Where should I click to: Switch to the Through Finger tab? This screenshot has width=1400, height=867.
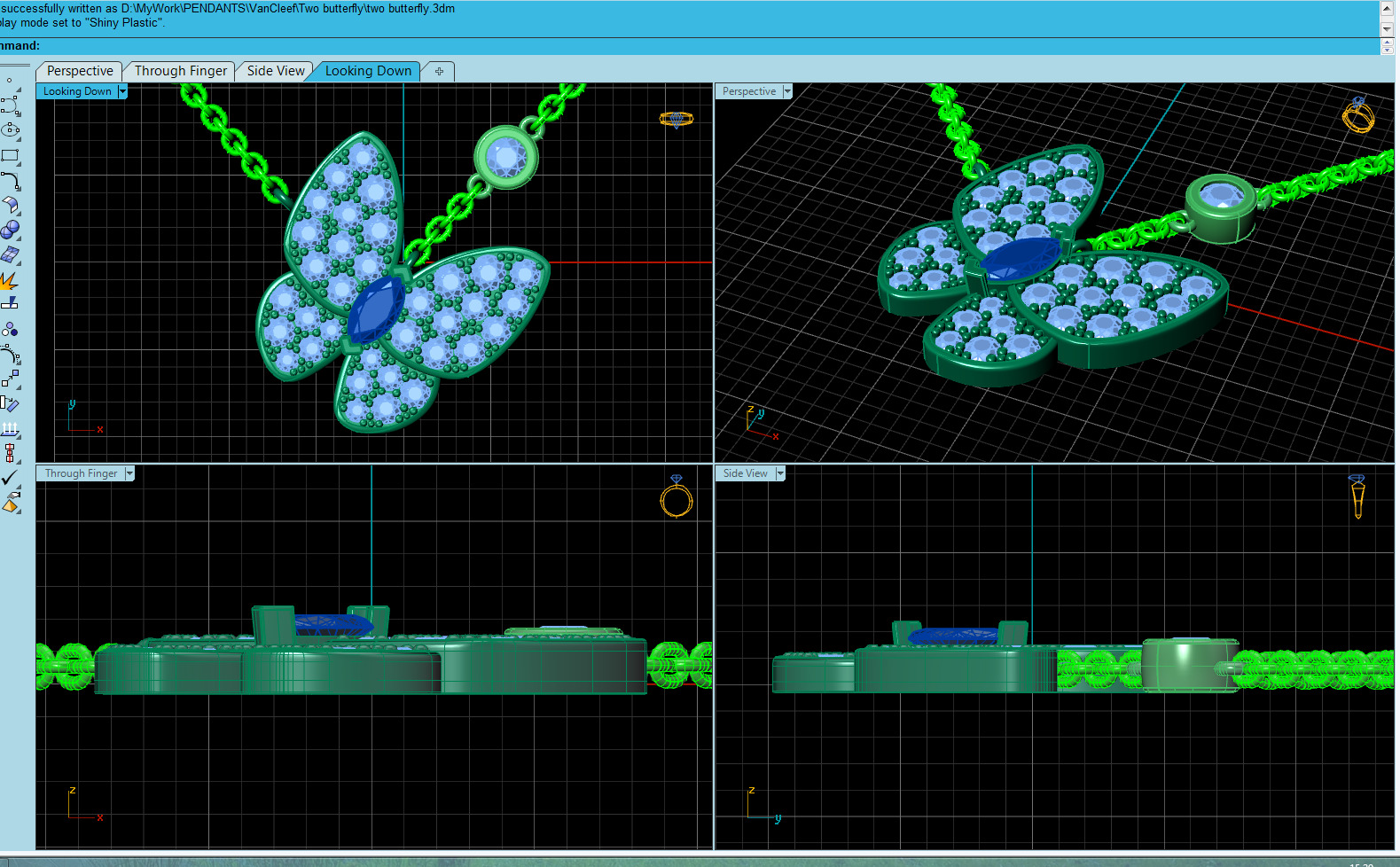[x=181, y=71]
